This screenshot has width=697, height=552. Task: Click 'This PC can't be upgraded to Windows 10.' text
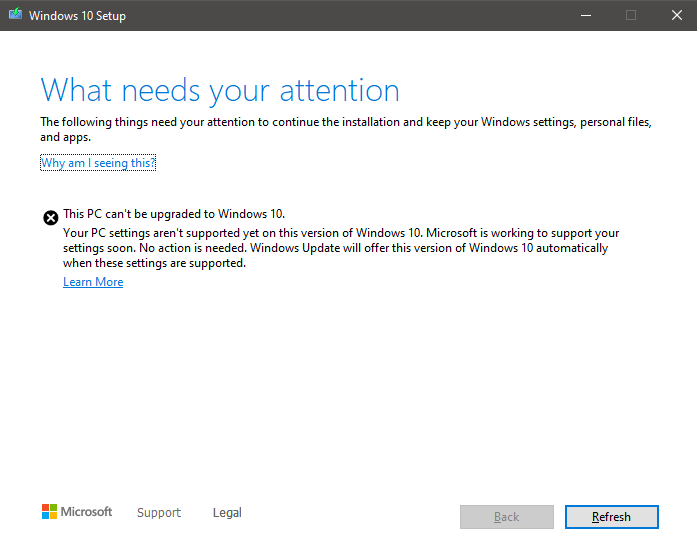174,214
